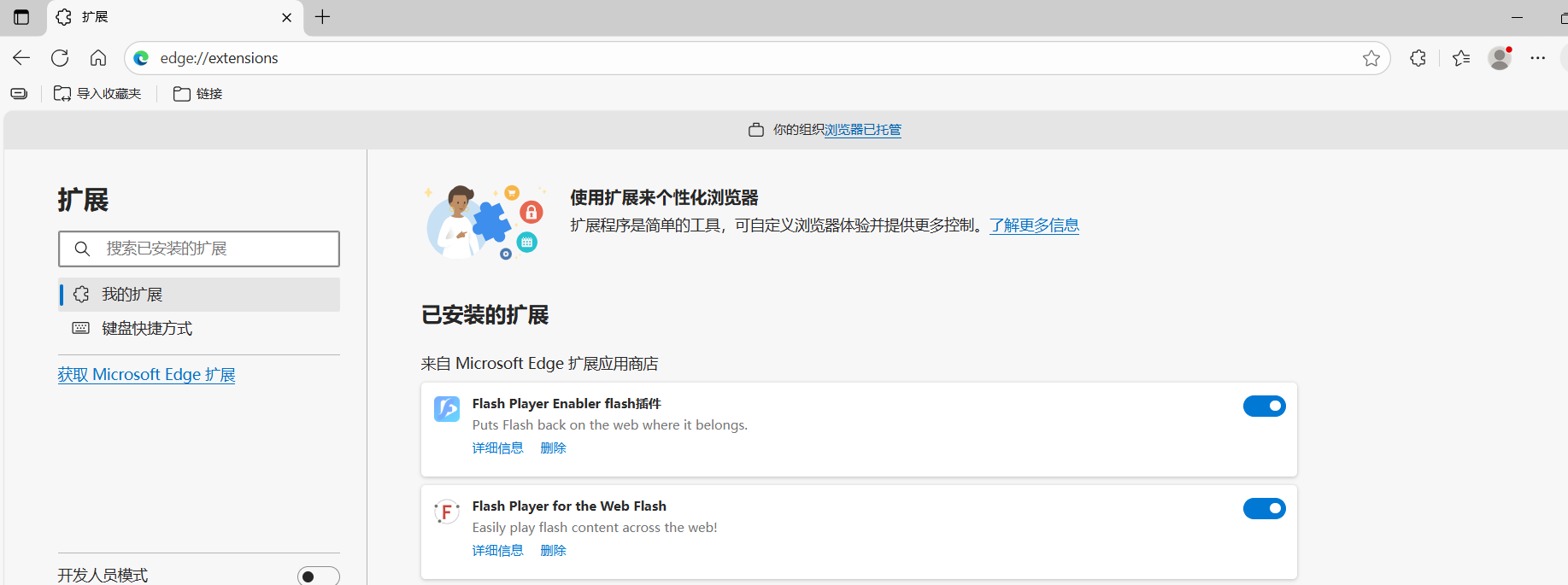1568x585 pixels.
Task: Open a new tab with plus button
Action: coord(322,17)
